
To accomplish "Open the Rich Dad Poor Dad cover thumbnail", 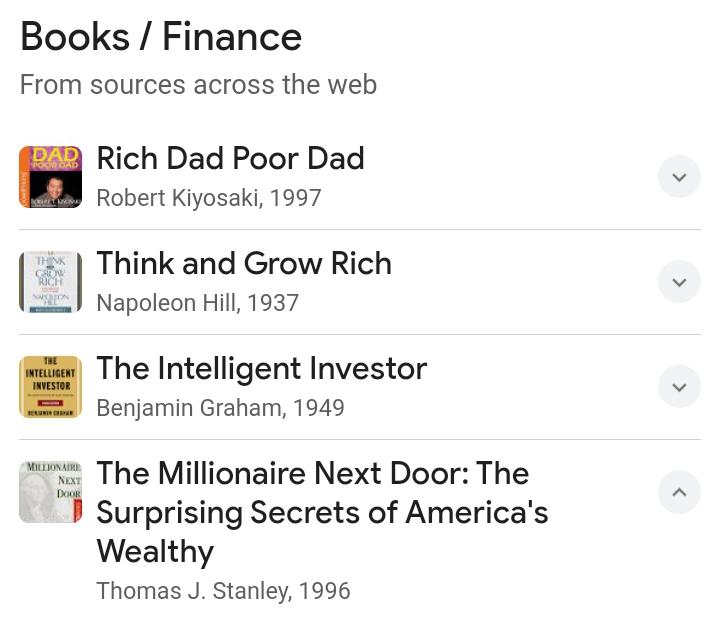I will (51, 177).
